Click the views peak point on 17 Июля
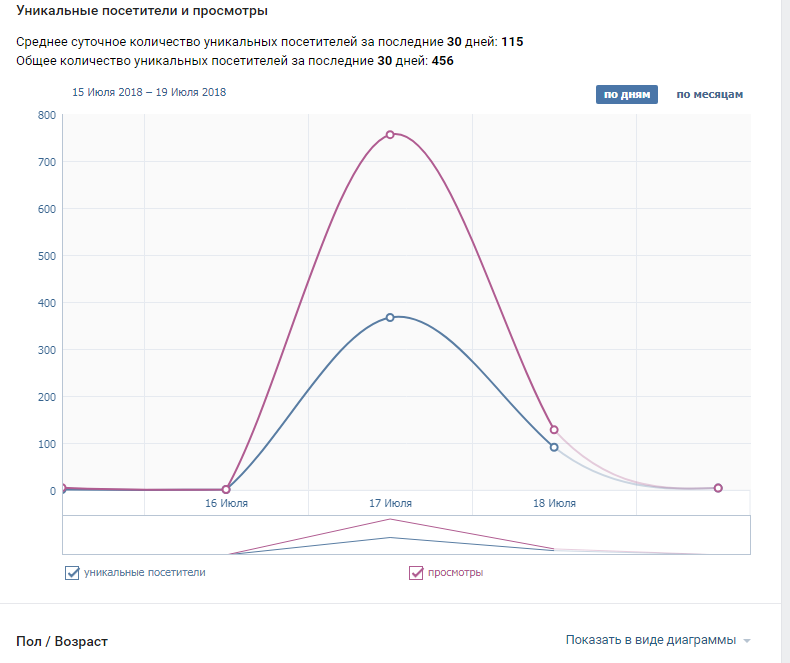The width and height of the screenshot is (790, 663). [x=390, y=134]
